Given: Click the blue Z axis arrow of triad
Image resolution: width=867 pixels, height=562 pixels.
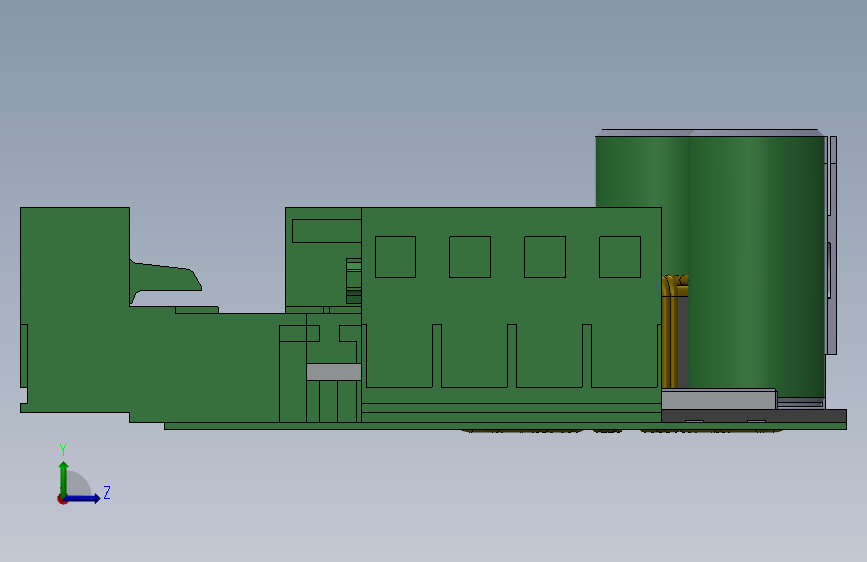Looking at the screenshot, I should click(x=83, y=498).
